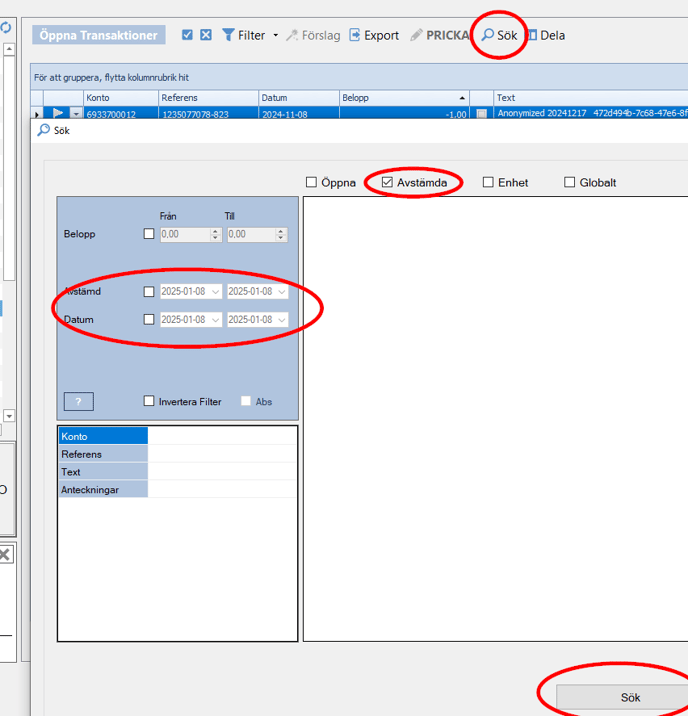Enable the Datum filter checkbox
Screen dimensions: 688x716
[x=149, y=319]
